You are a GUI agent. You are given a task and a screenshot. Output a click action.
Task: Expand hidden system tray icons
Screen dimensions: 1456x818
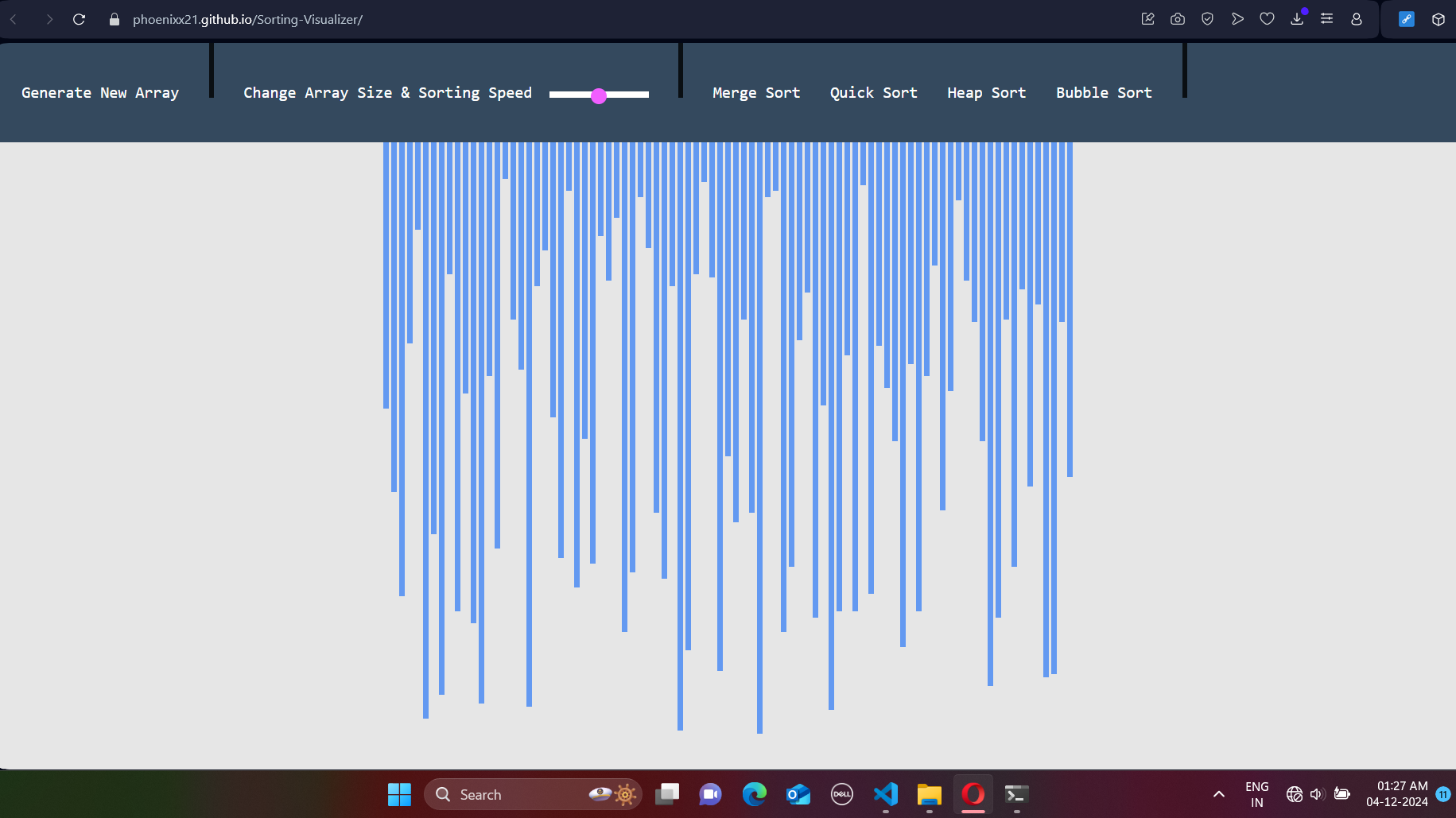tap(1219, 794)
